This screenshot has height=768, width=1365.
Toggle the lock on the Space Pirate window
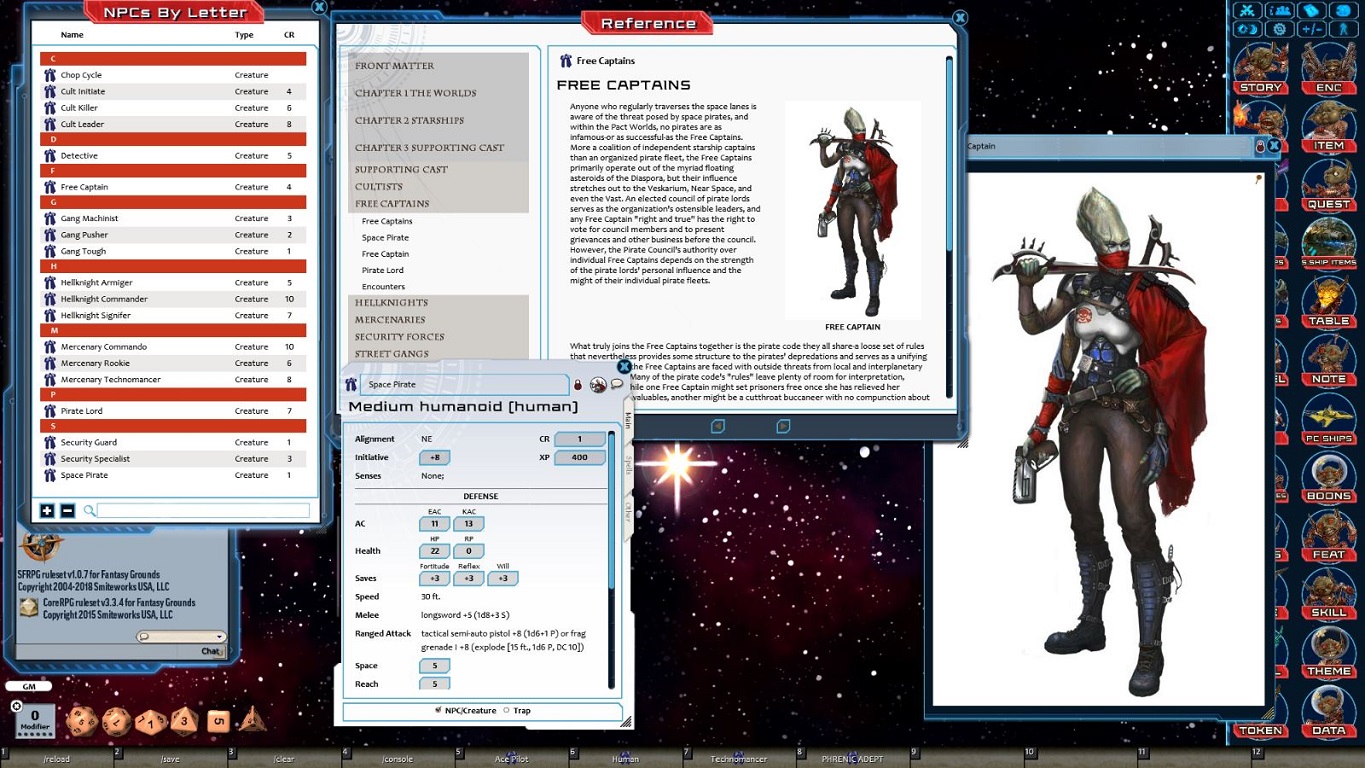coord(578,384)
